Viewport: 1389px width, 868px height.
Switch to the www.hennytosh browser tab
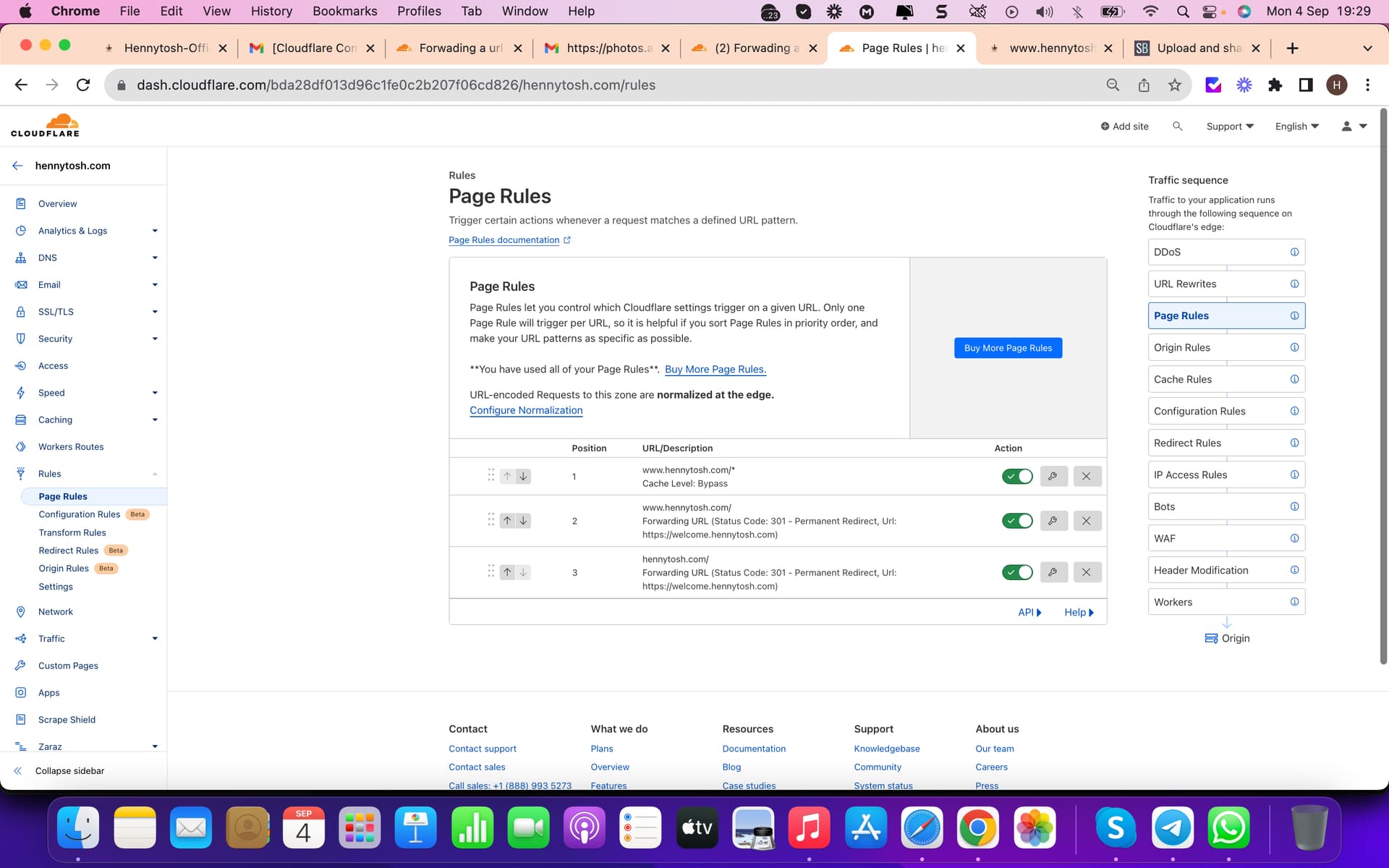pyautogui.click(x=1050, y=48)
